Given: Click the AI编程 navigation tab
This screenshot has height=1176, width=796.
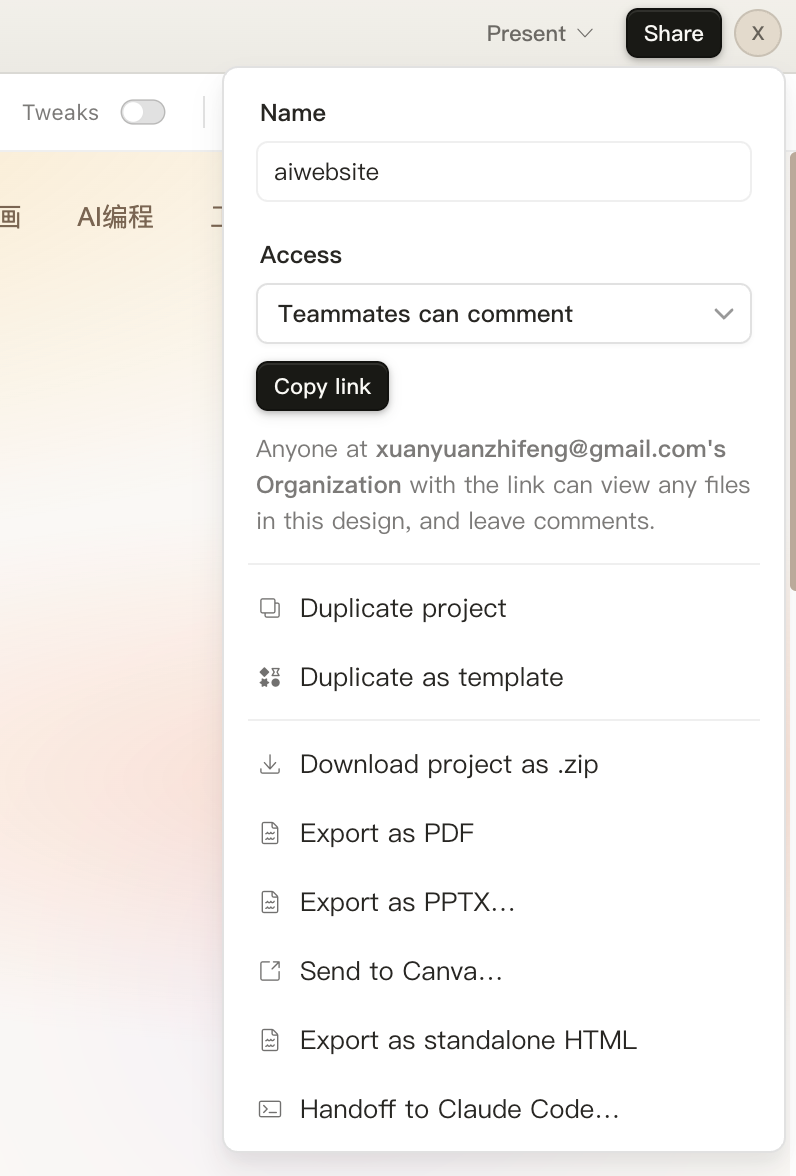Looking at the screenshot, I should (115, 217).
